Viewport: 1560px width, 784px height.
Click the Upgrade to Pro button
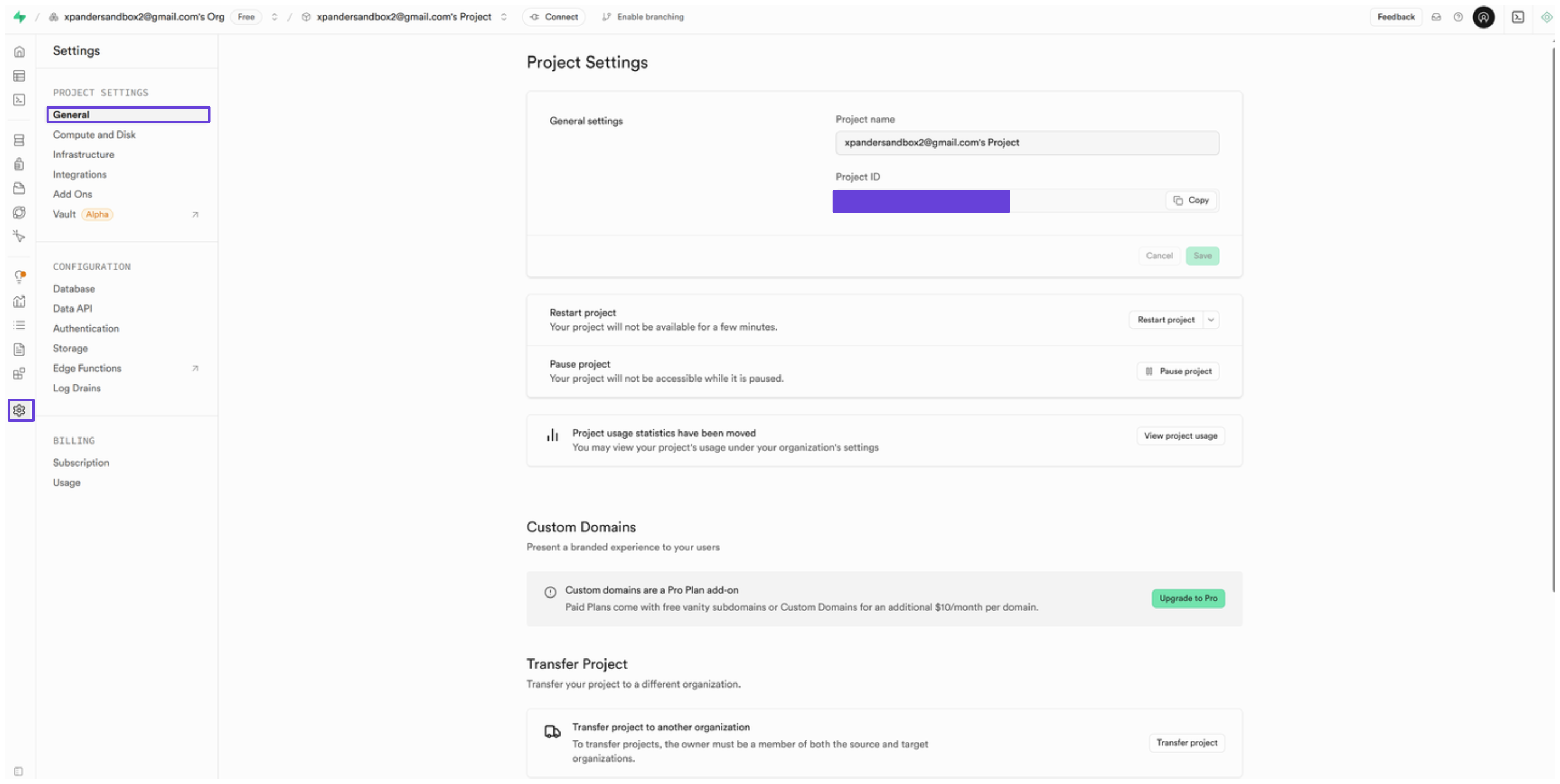[x=1188, y=598]
